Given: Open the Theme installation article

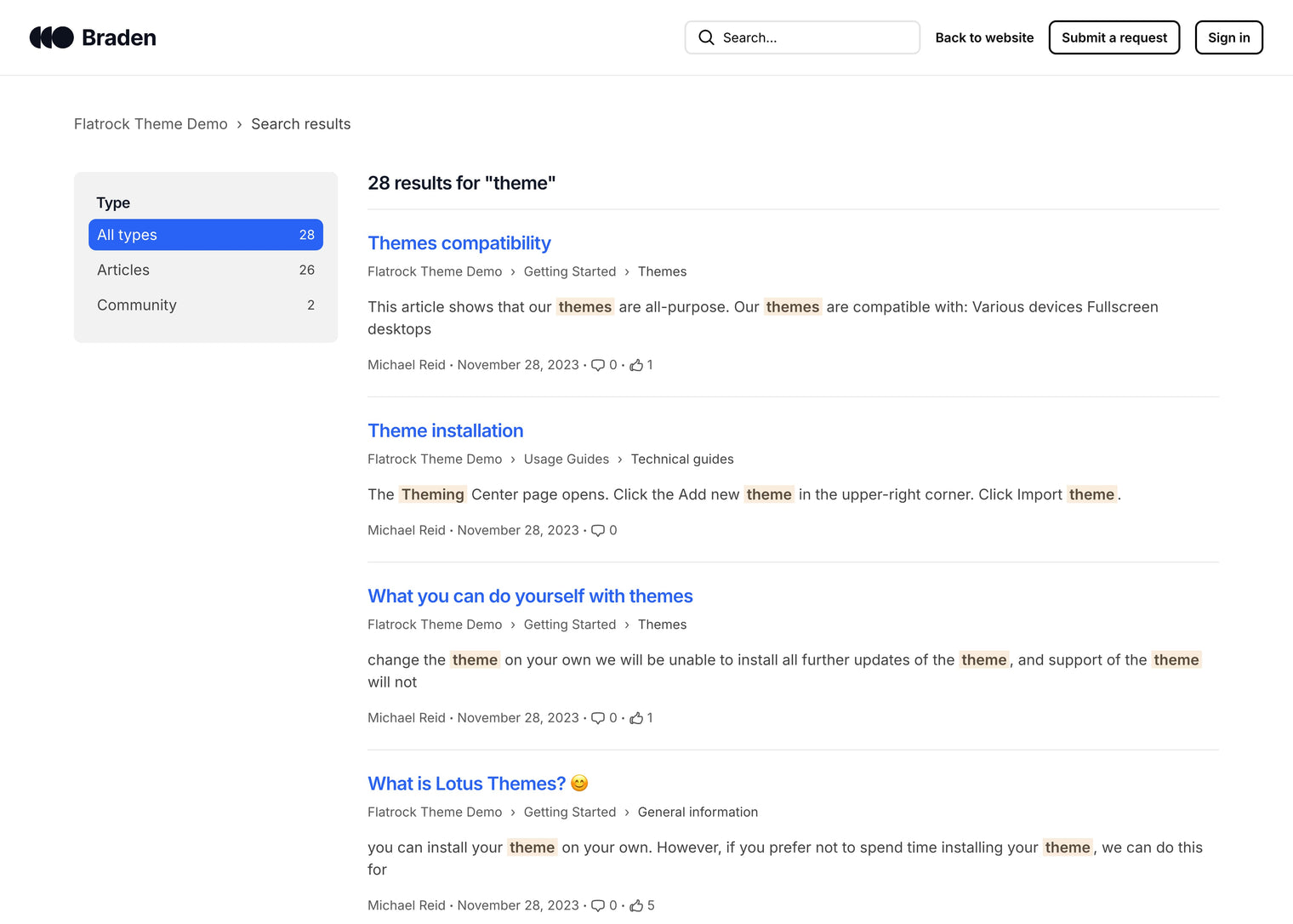Looking at the screenshot, I should coord(445,431).
